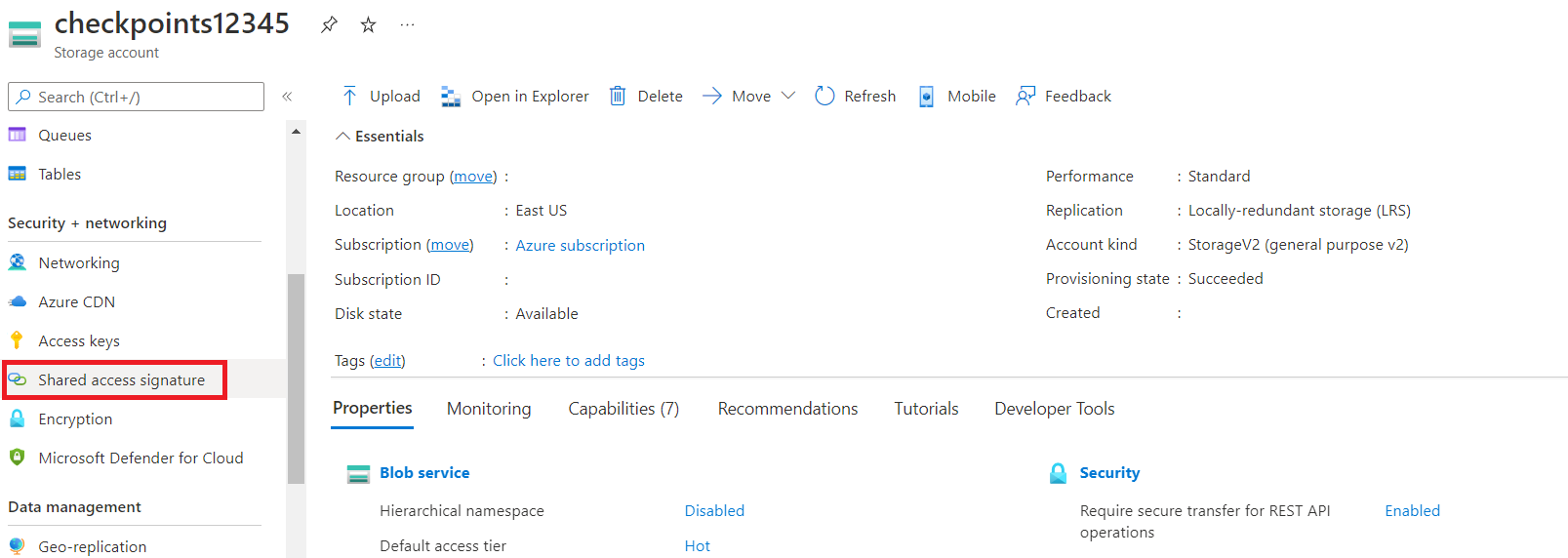Click the Blob service section icon

359,474
